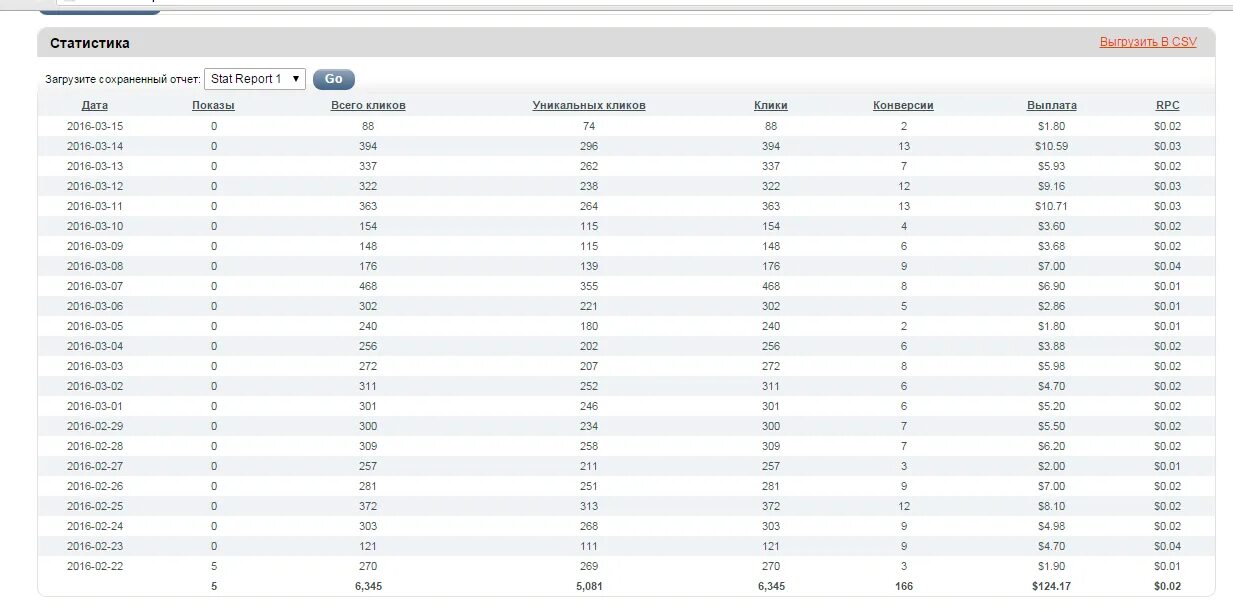The image size is (1233, 612).
Task: Click the $8.10 payout value
Action: tap(1052, 506)
